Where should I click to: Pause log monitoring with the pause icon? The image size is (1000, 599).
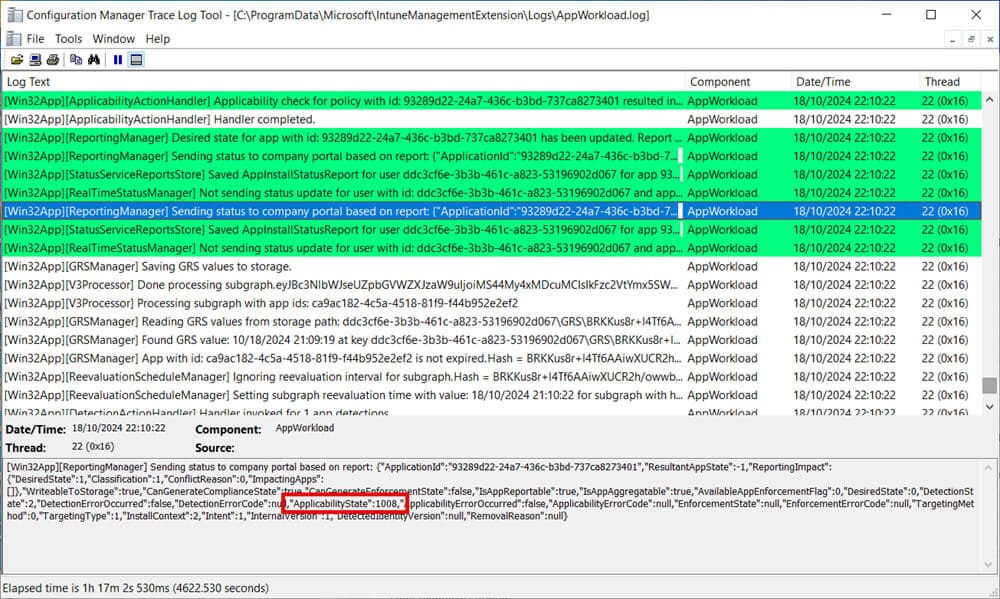click(x=118, y=60)
